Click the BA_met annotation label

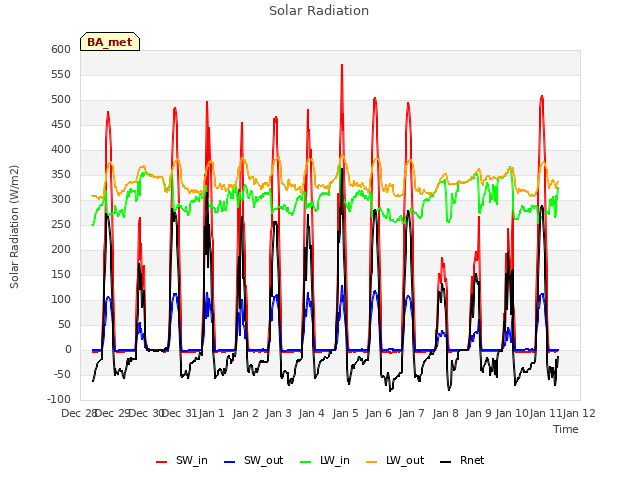click(x=110, y=42)
